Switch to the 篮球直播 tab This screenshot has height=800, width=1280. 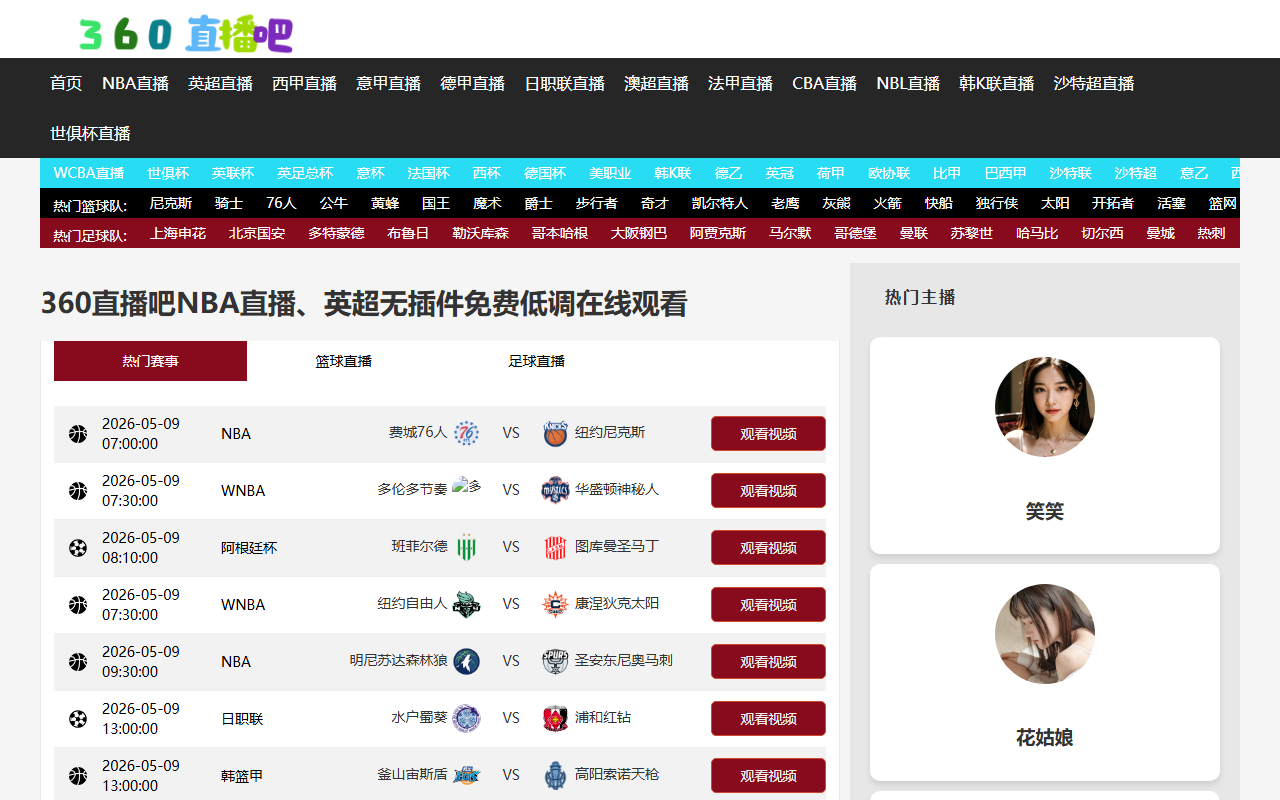click(343, 361)
